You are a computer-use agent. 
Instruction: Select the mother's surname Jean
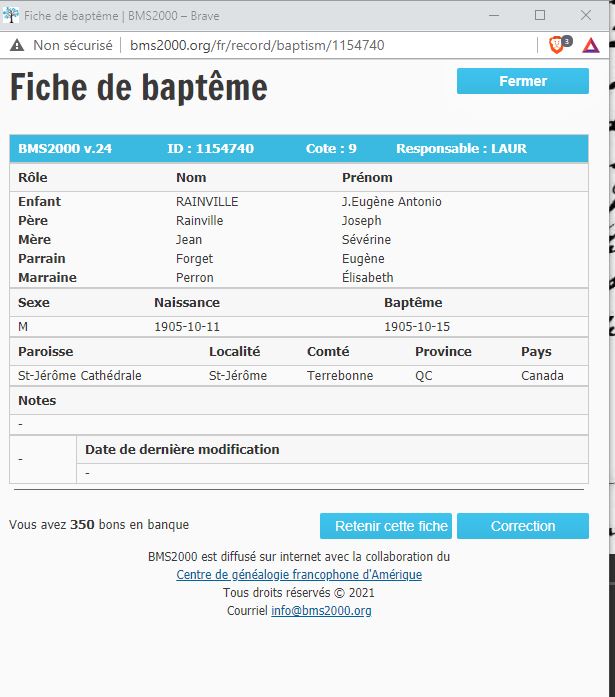(x=189, y=240)
